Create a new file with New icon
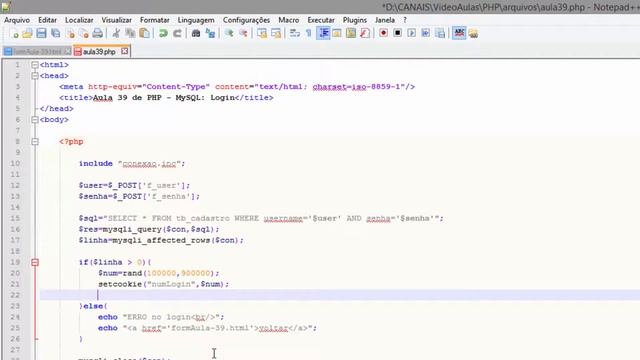This screenshot has width=640, height=360. click(x=14, y=33)
